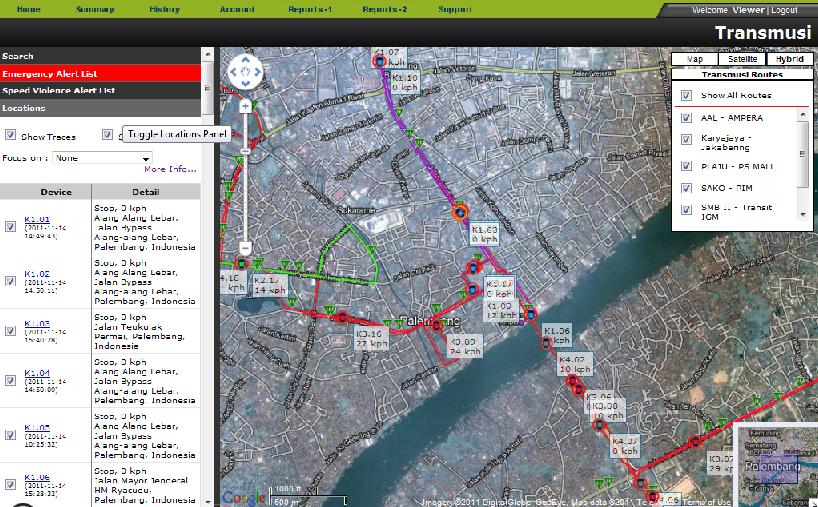Image resolution: width=818 pixels, height=507 pixels.
Task: Click the bus marker above the K1.03 label
Action: (x=460, y=212)
